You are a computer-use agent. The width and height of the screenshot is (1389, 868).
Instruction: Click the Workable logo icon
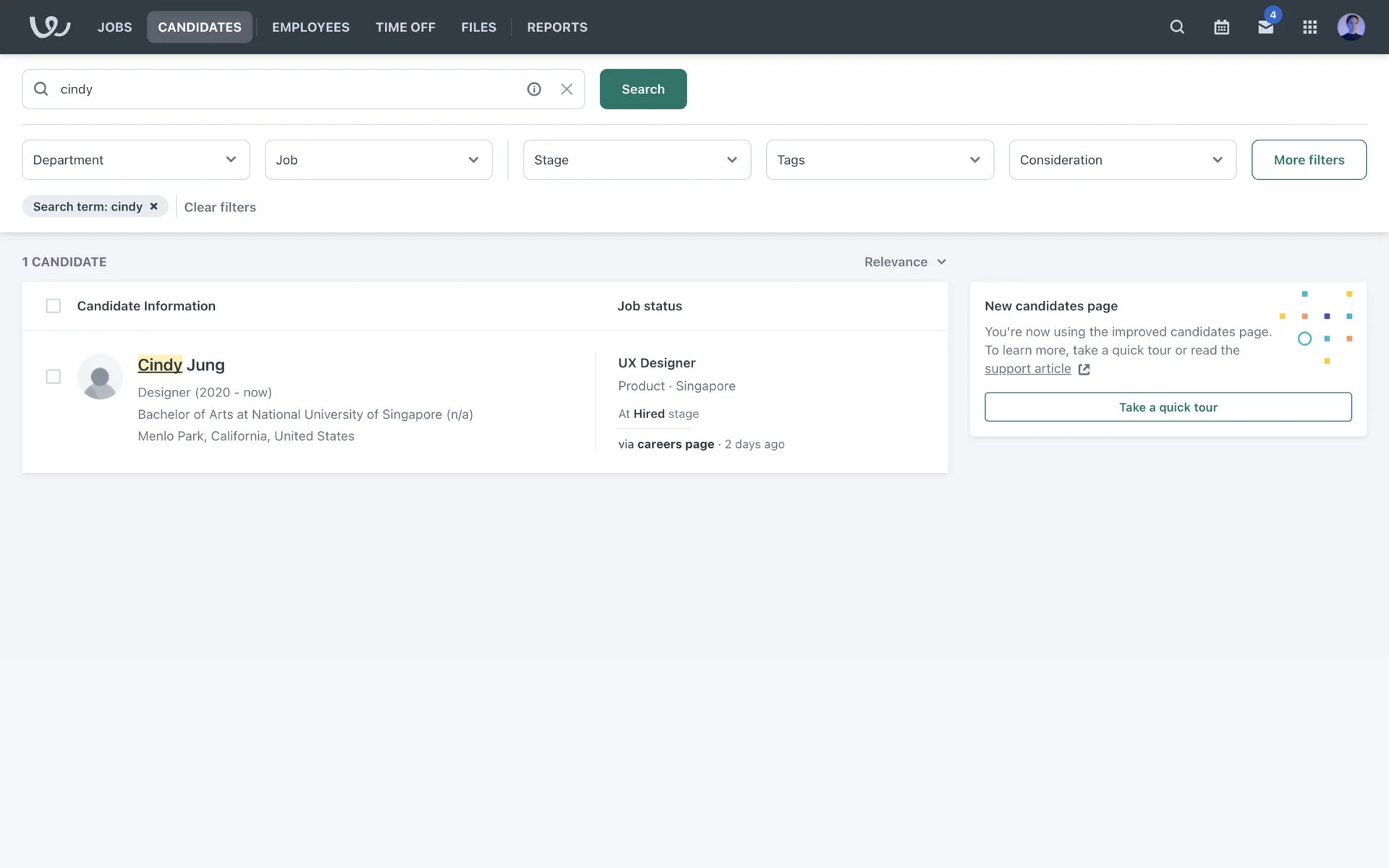tap(49, 27)
